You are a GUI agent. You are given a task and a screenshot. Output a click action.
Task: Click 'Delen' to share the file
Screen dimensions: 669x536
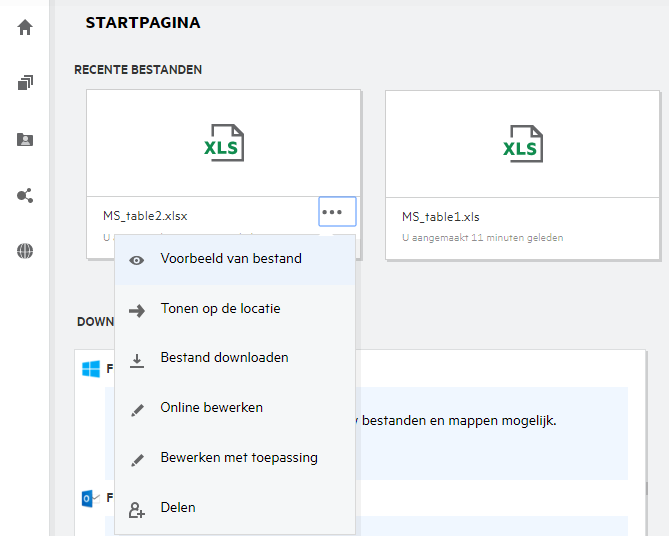click(178, 508)
